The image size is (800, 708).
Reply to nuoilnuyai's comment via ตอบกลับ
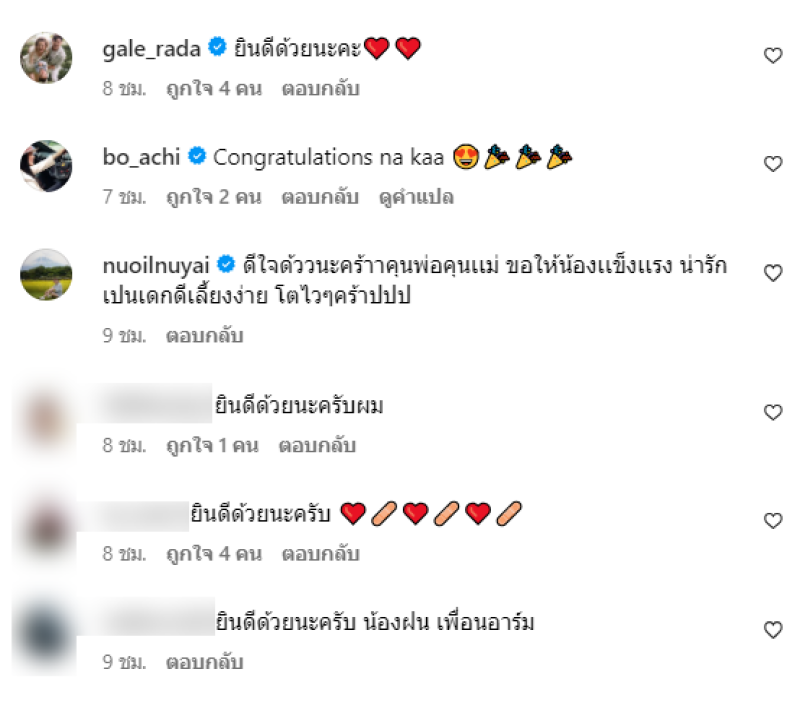(205, 336)
